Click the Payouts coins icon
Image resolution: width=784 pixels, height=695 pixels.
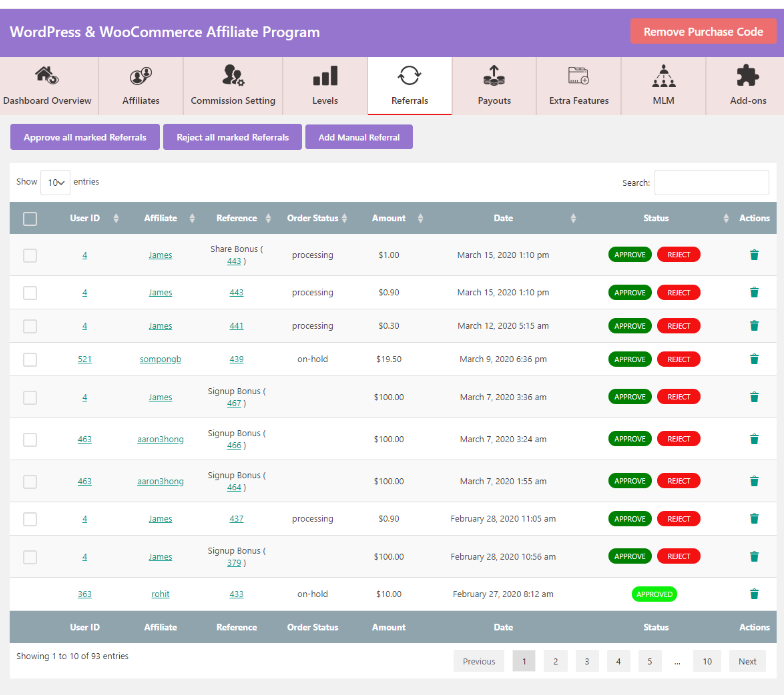(494, 76)
